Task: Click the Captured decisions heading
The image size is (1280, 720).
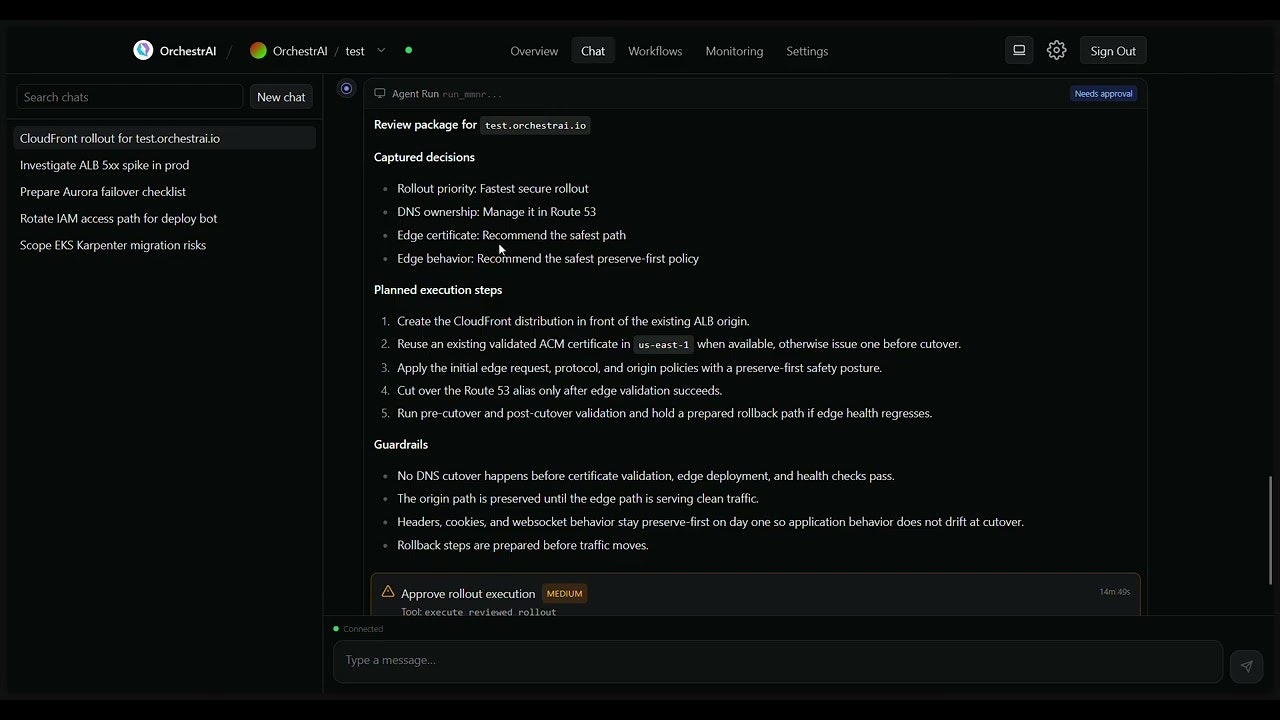Action: (x=424, y=157)
